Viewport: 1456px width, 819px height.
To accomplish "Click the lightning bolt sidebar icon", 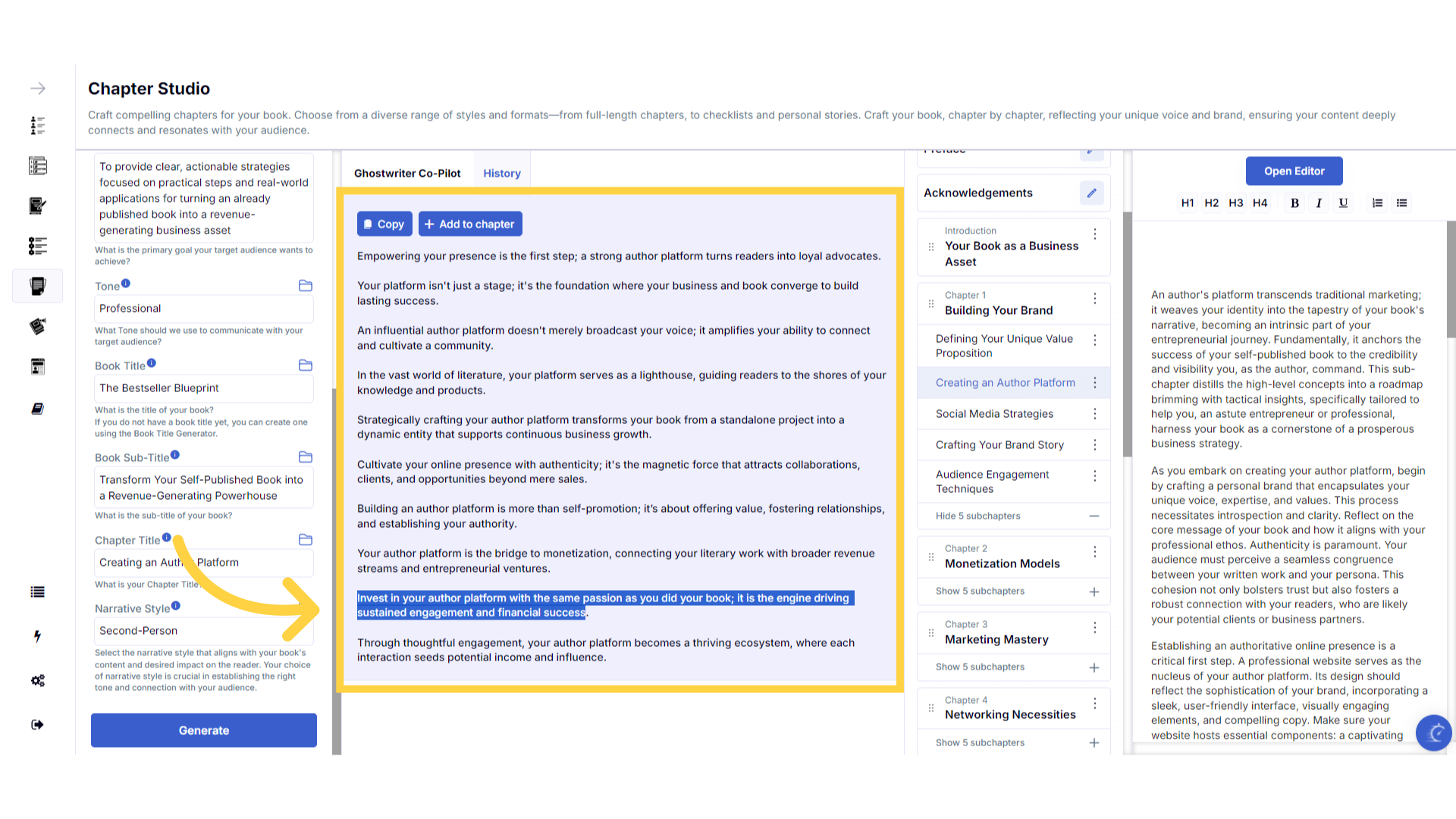I will pos(37,636).
